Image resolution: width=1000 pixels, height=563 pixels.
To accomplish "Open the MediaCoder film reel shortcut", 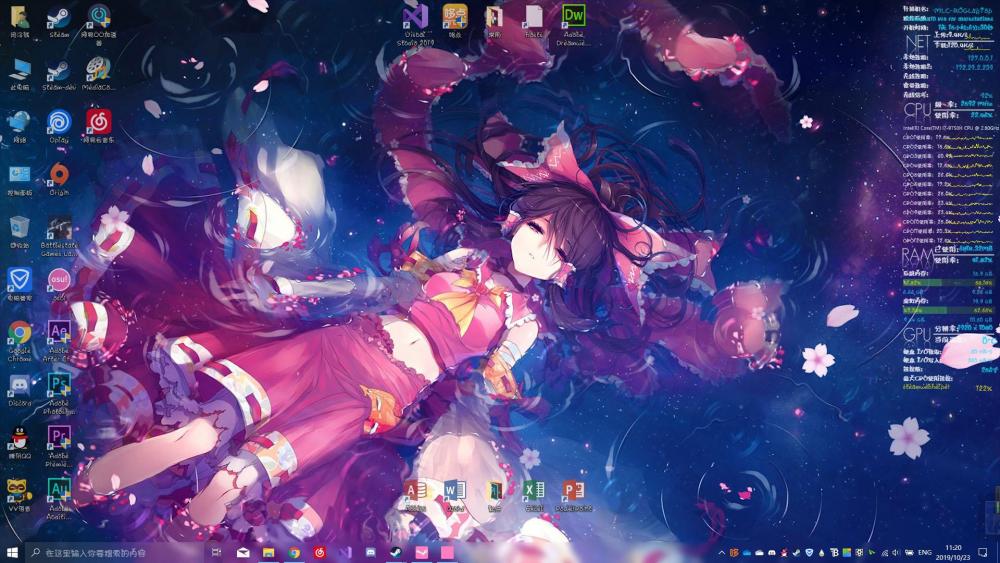I will tap(98, 71).
